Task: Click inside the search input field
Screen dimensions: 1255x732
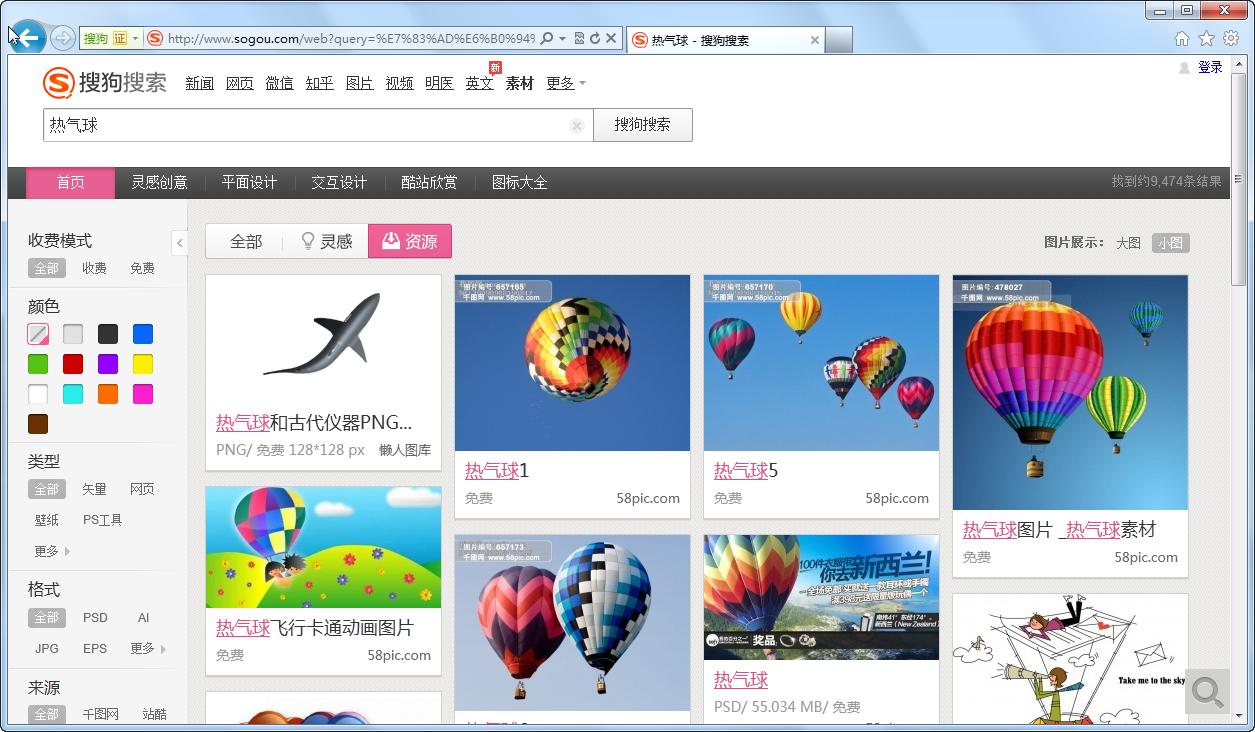Action: tap(300, 125)
